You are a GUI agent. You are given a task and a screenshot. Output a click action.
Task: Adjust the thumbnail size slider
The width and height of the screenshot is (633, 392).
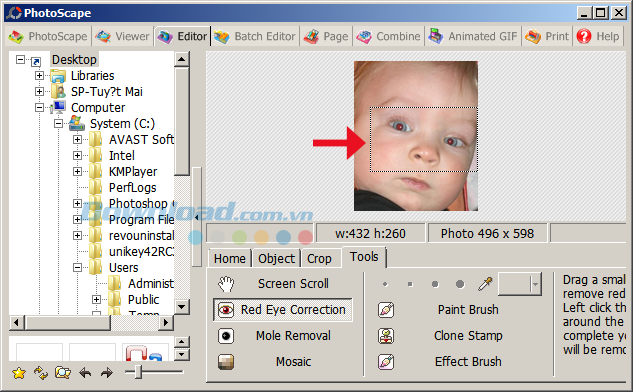pyautogui.click(x=138, y=372)
